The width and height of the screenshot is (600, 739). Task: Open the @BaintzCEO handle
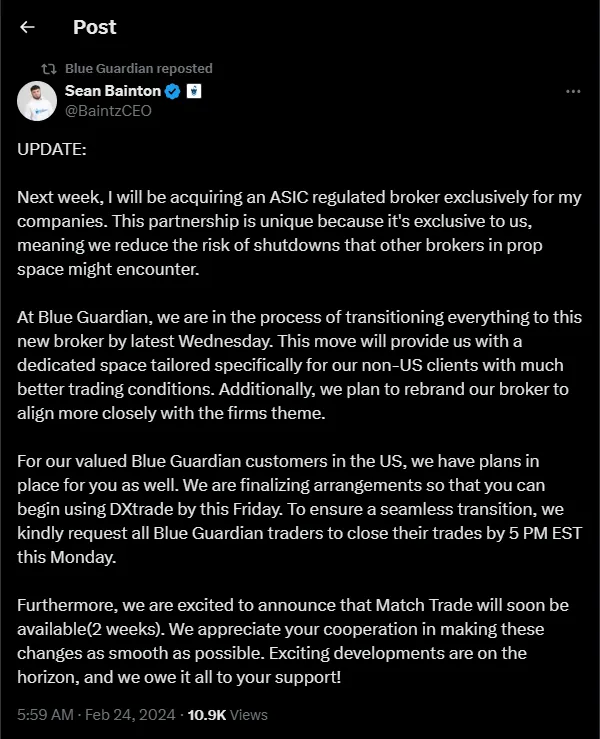coord(108,111)
